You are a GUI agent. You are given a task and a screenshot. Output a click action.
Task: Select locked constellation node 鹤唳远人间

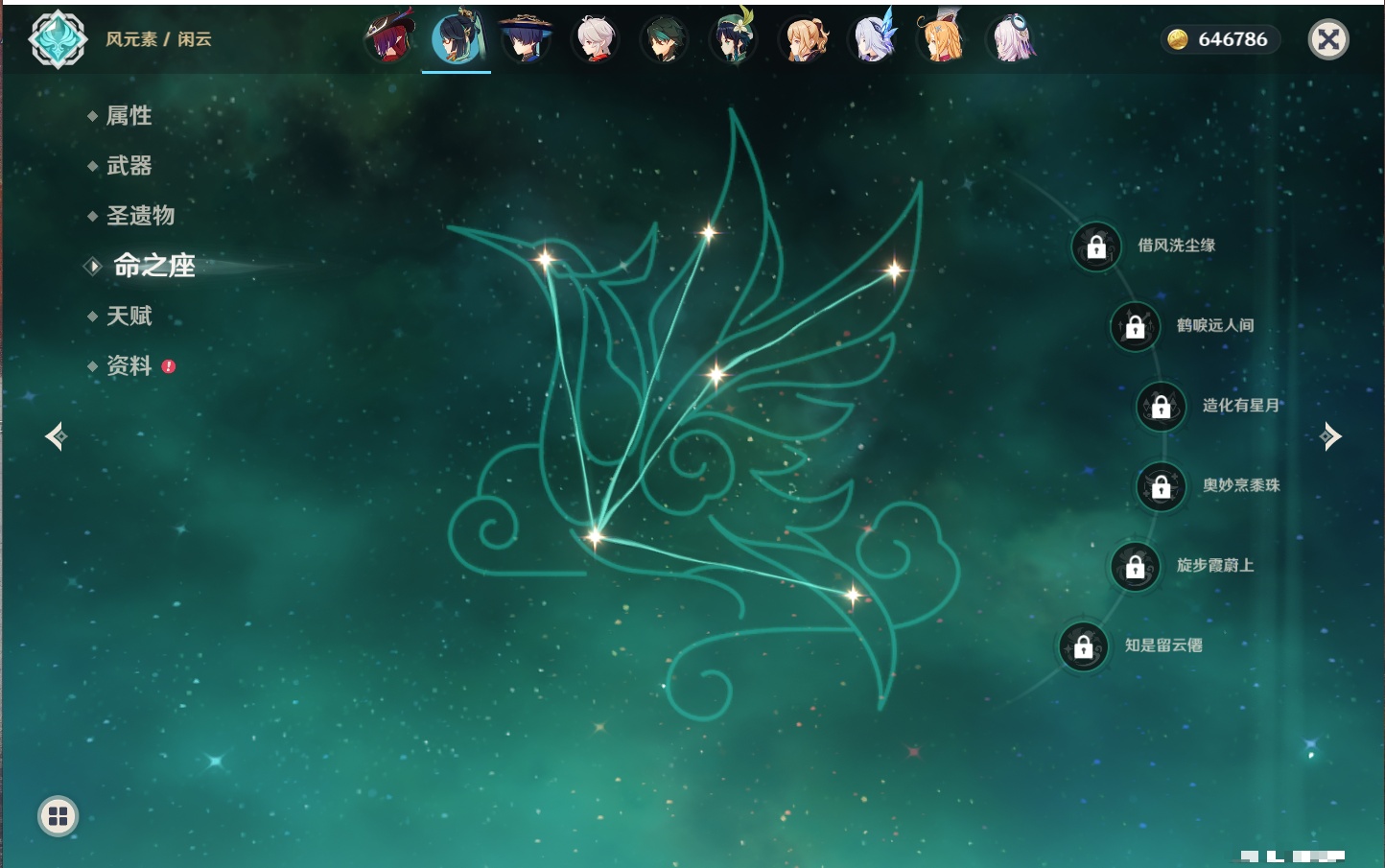click(x=1135, y=326)
